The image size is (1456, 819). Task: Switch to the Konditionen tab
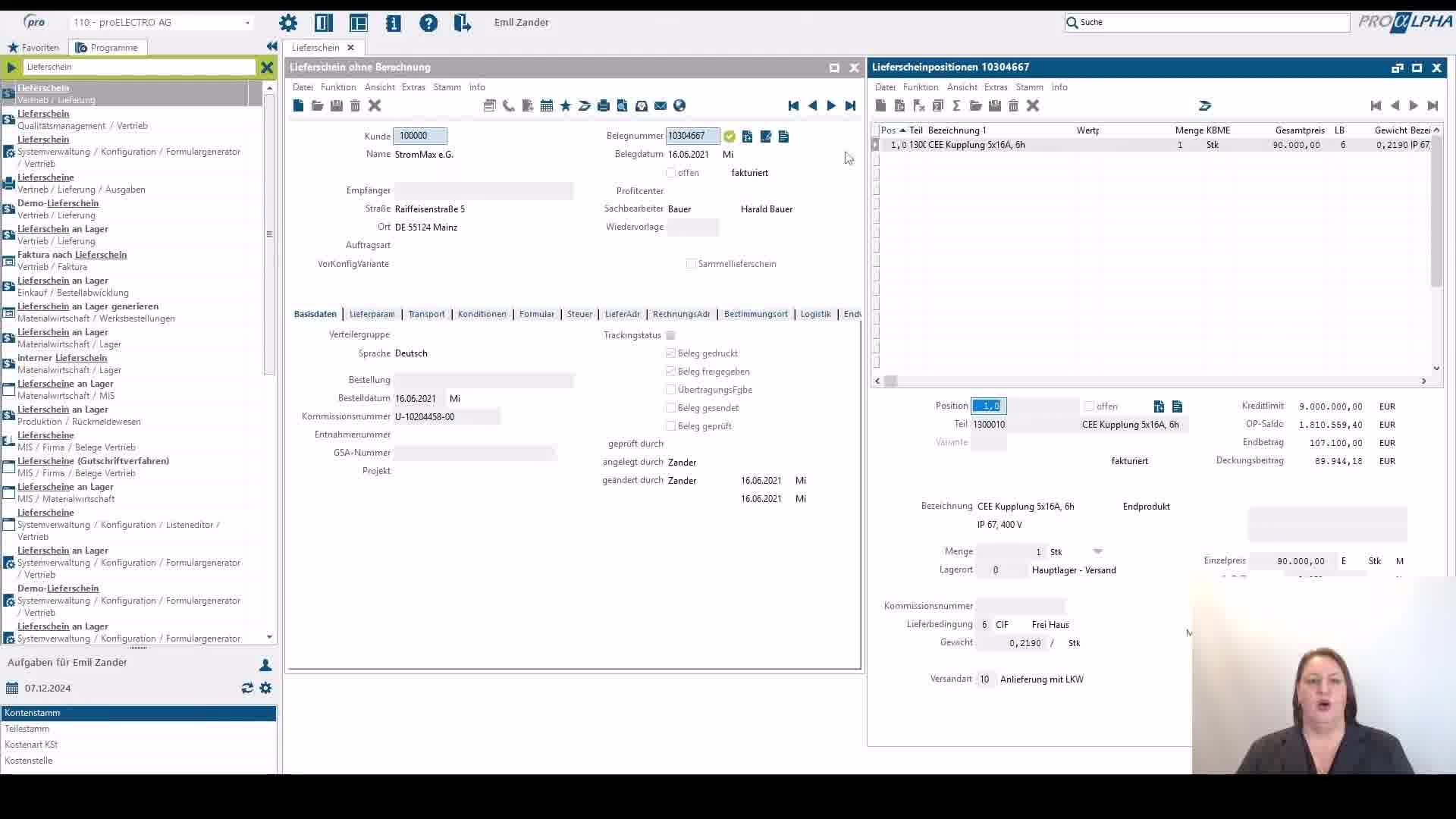(x=482, y=314)
